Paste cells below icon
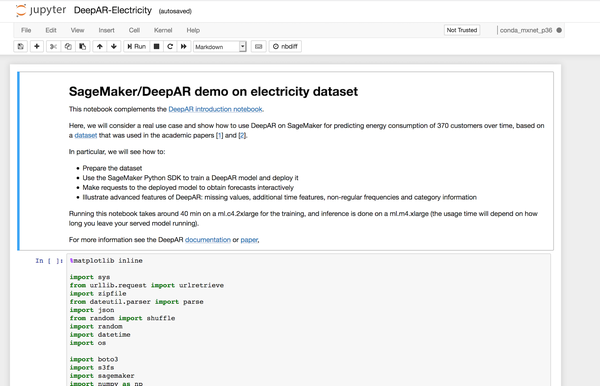Image resolution: width=600 pixels, height=386 pixels. point(83,46)
